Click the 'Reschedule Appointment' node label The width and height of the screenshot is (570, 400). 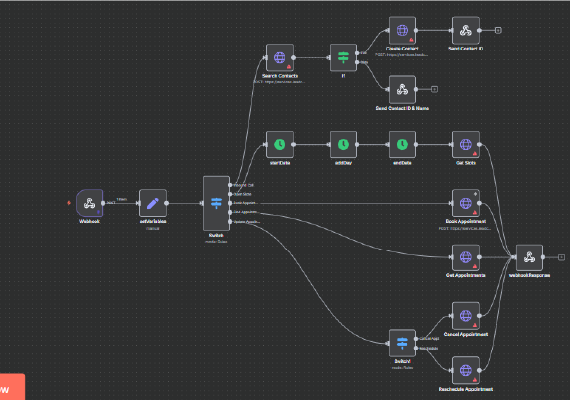[x=466, y=389]
